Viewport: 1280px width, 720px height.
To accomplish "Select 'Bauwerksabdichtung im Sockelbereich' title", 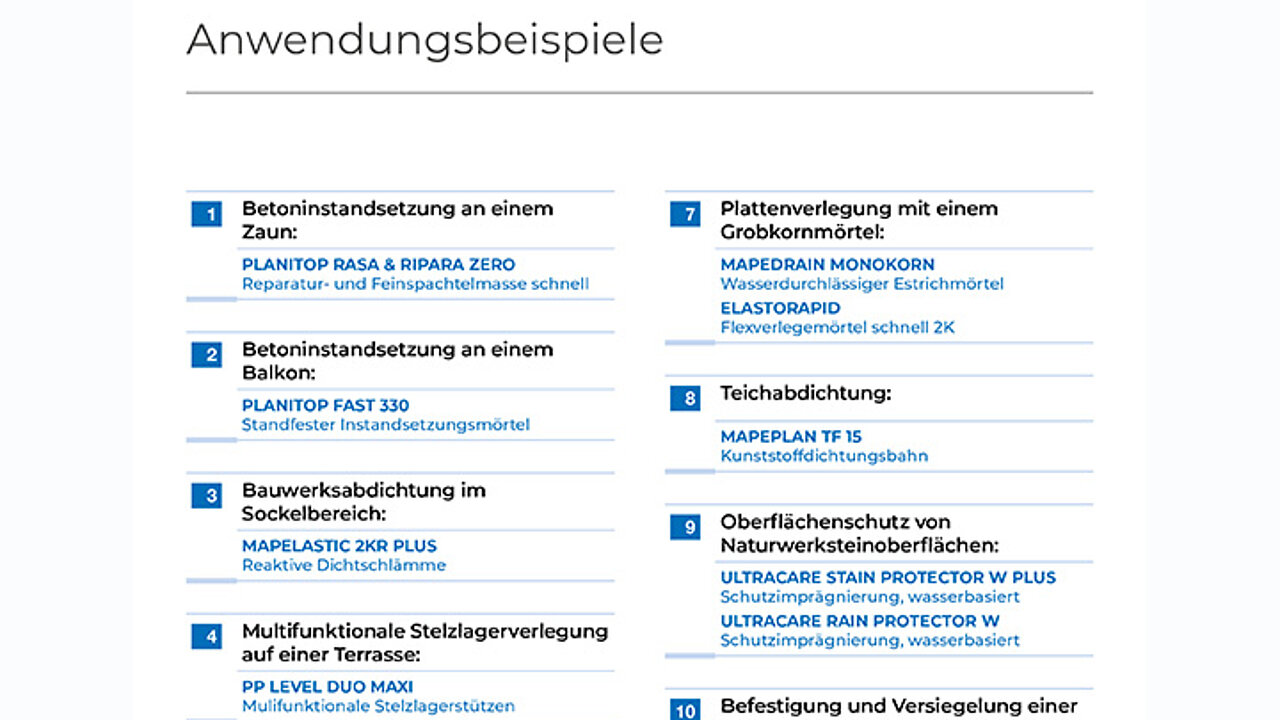I will [364, 502].
